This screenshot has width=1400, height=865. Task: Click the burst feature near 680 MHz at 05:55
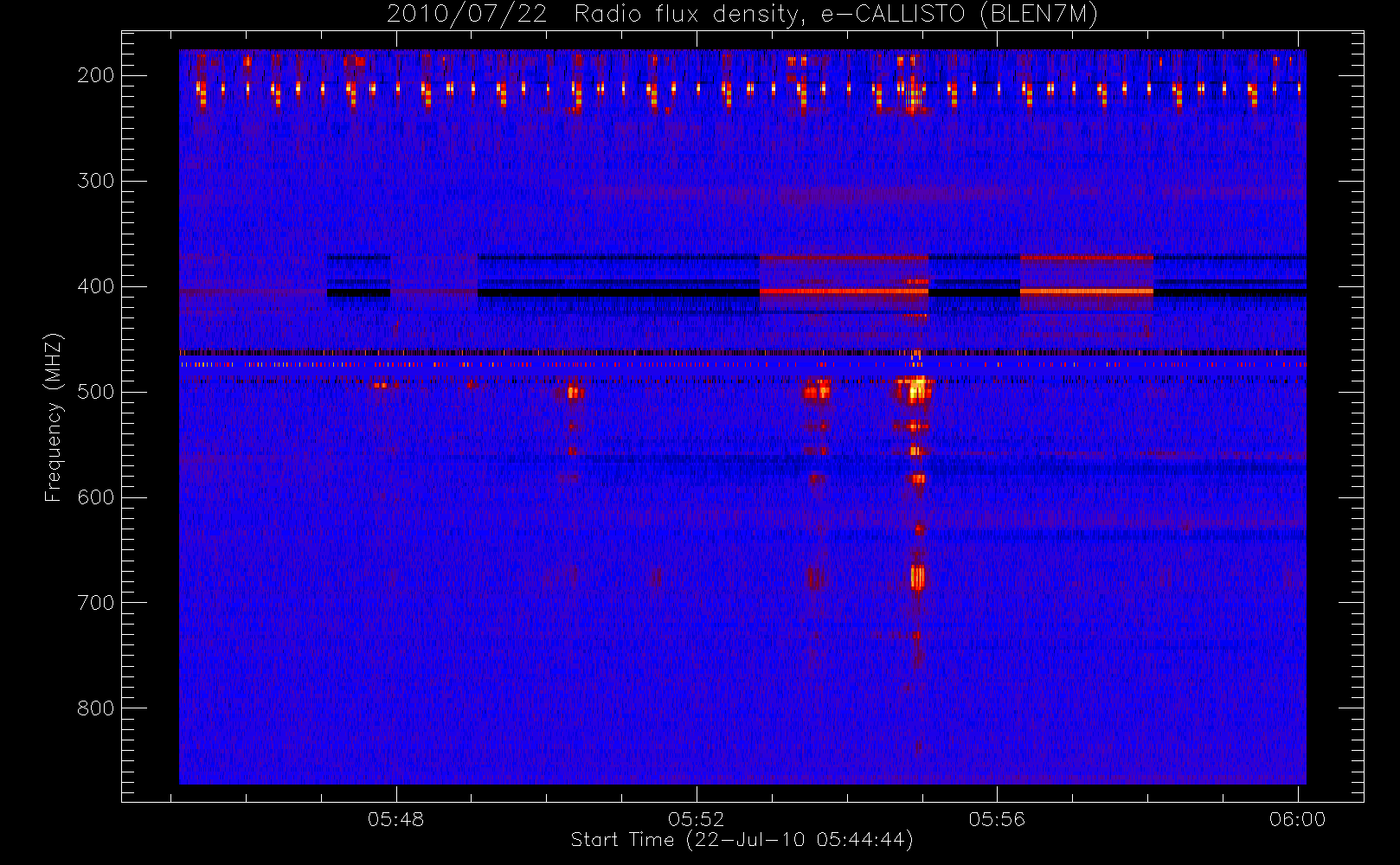tap(918, 577)
